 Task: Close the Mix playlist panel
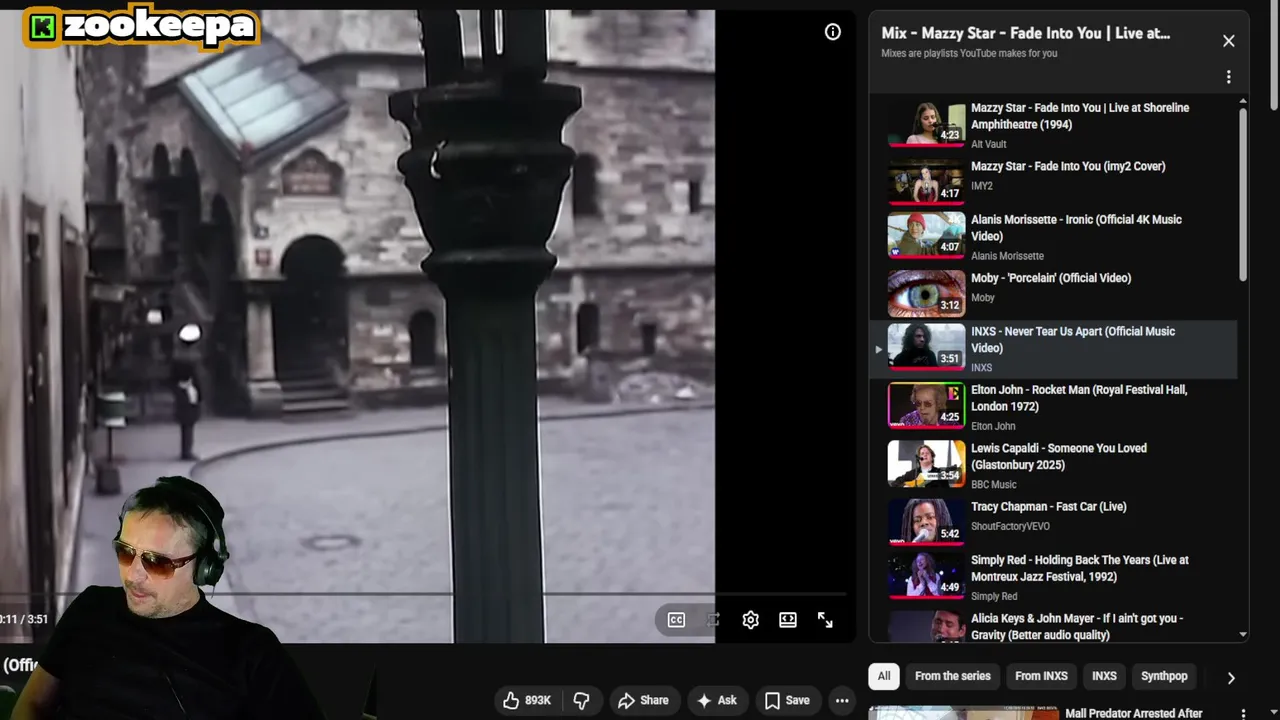click(x=1228, y=41)
